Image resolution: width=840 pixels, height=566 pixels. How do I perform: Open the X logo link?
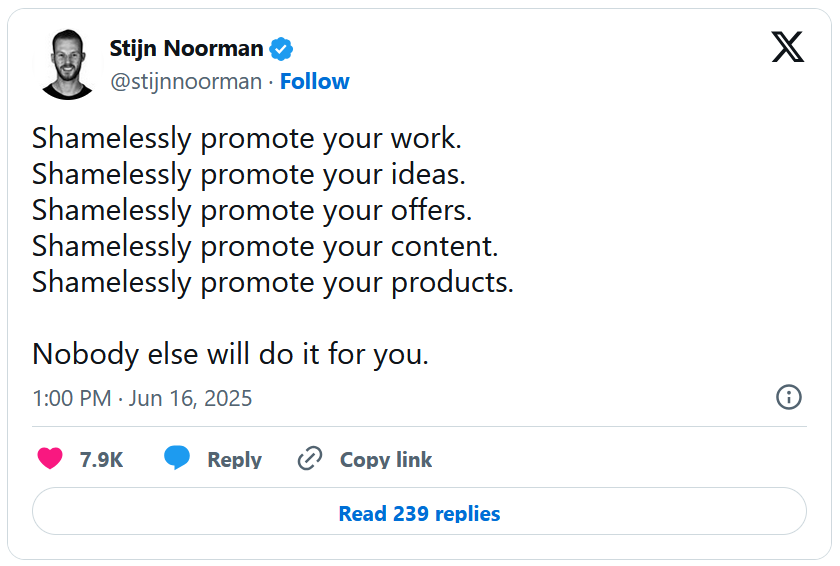point(788,47)
